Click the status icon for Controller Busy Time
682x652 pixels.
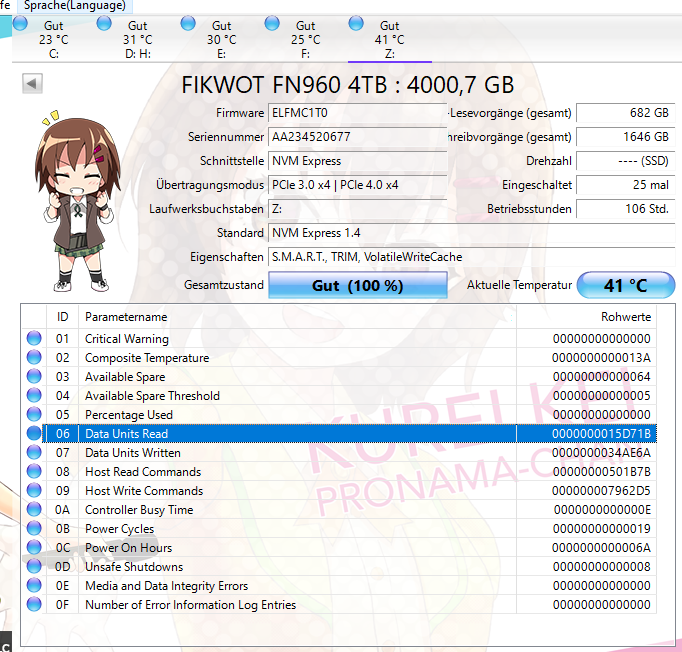point(34,509)
